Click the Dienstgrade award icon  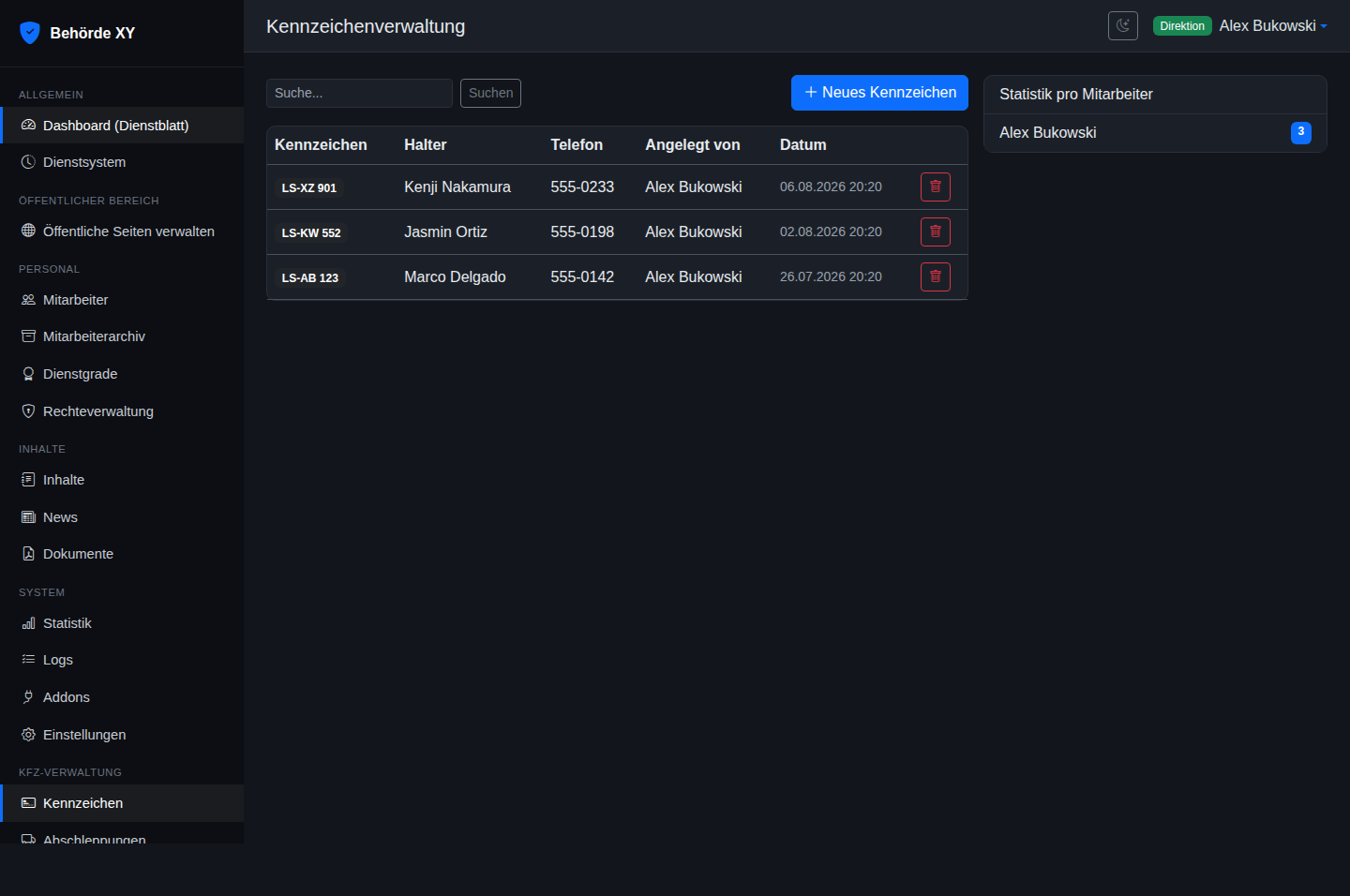click(x=28, y=374)
